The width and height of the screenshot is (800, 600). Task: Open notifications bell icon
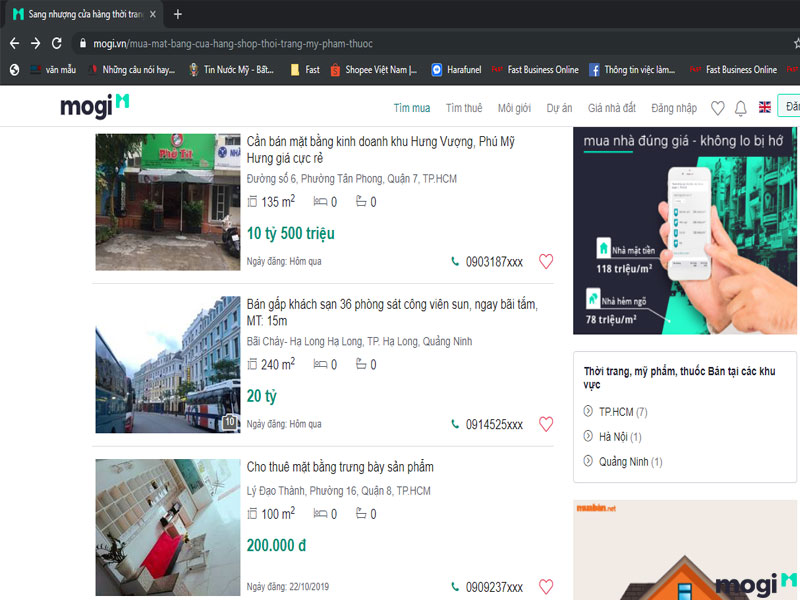coord(741,108)
